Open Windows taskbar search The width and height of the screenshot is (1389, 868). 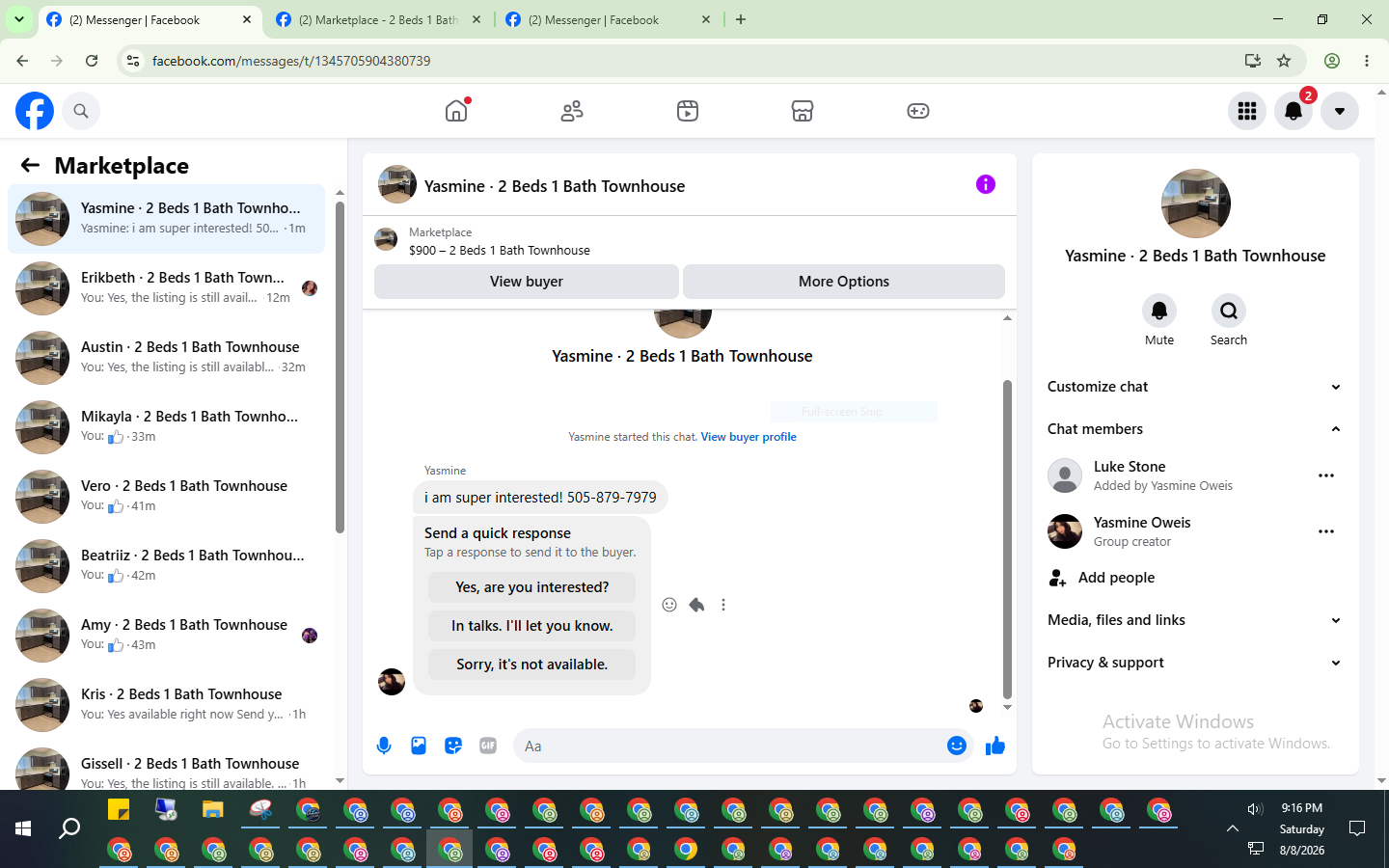tap(69, 828)
